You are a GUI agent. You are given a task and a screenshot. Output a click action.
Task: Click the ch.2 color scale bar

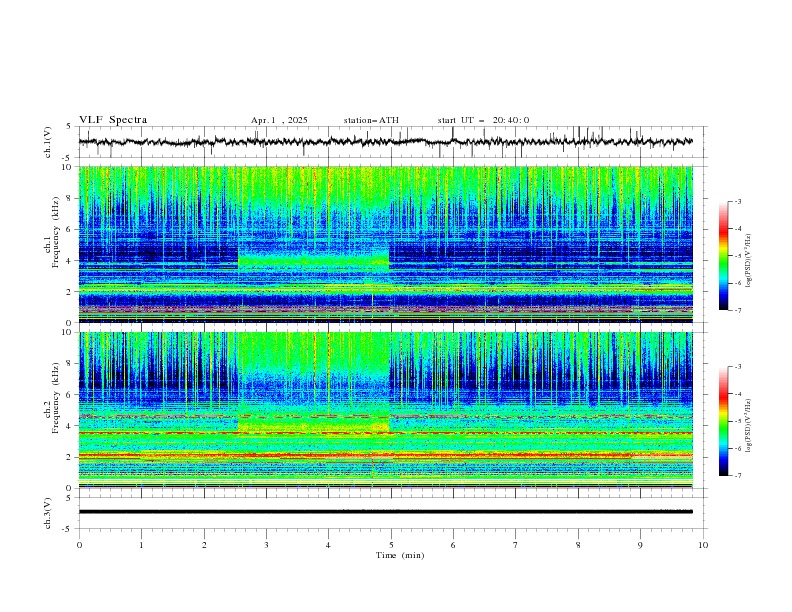723,421
